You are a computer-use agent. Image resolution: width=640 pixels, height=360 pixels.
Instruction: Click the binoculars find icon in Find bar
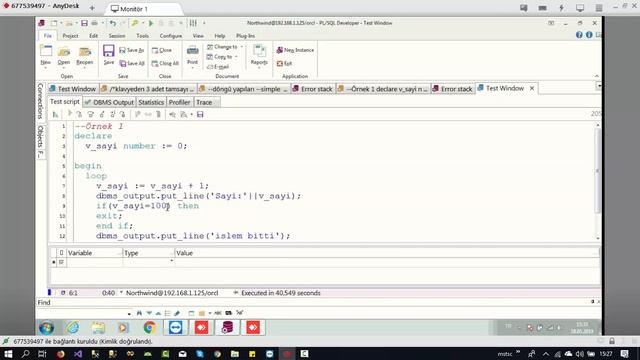click(x=139, y=313)
